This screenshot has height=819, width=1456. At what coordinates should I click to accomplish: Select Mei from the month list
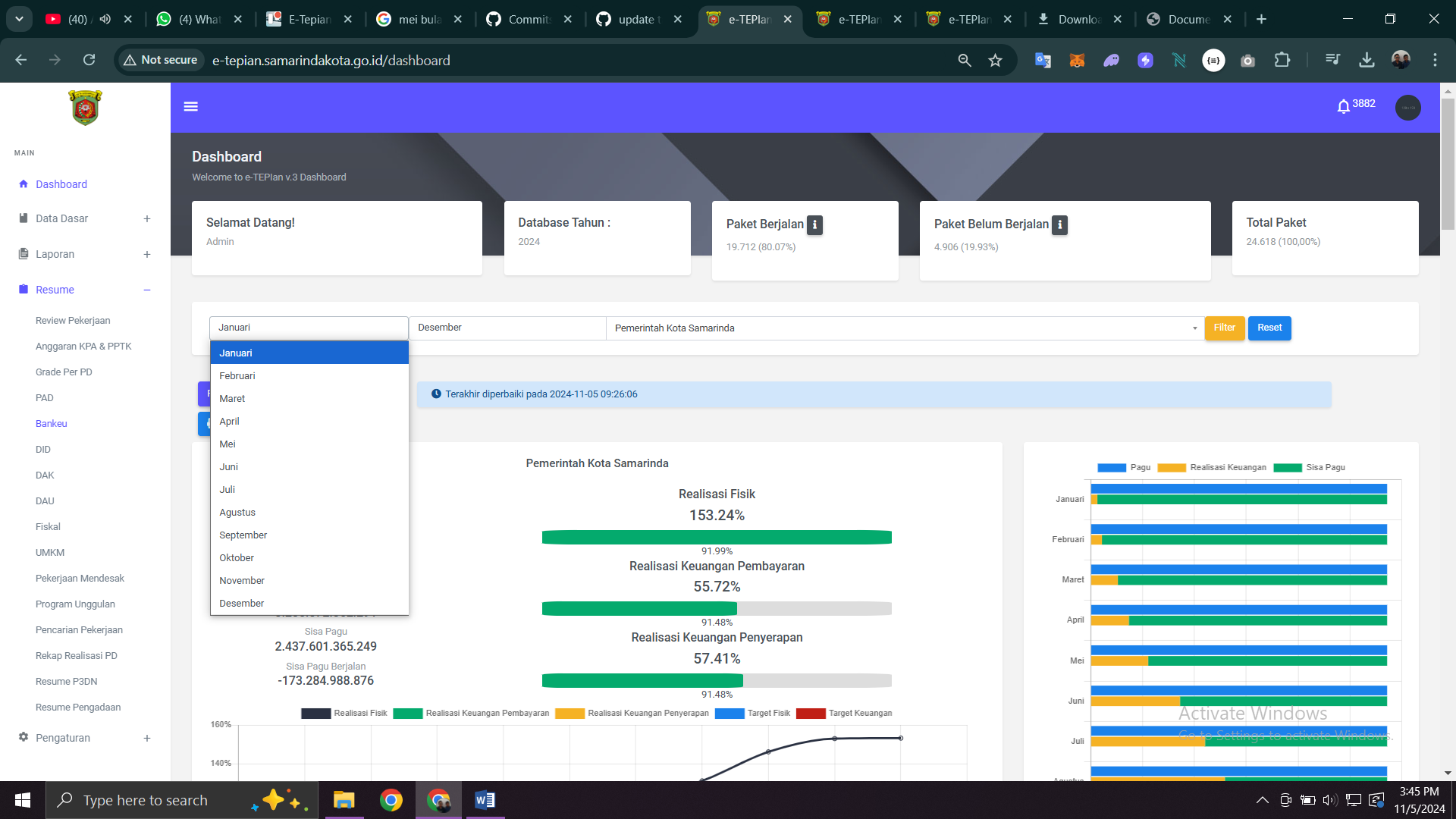point(227,444)
